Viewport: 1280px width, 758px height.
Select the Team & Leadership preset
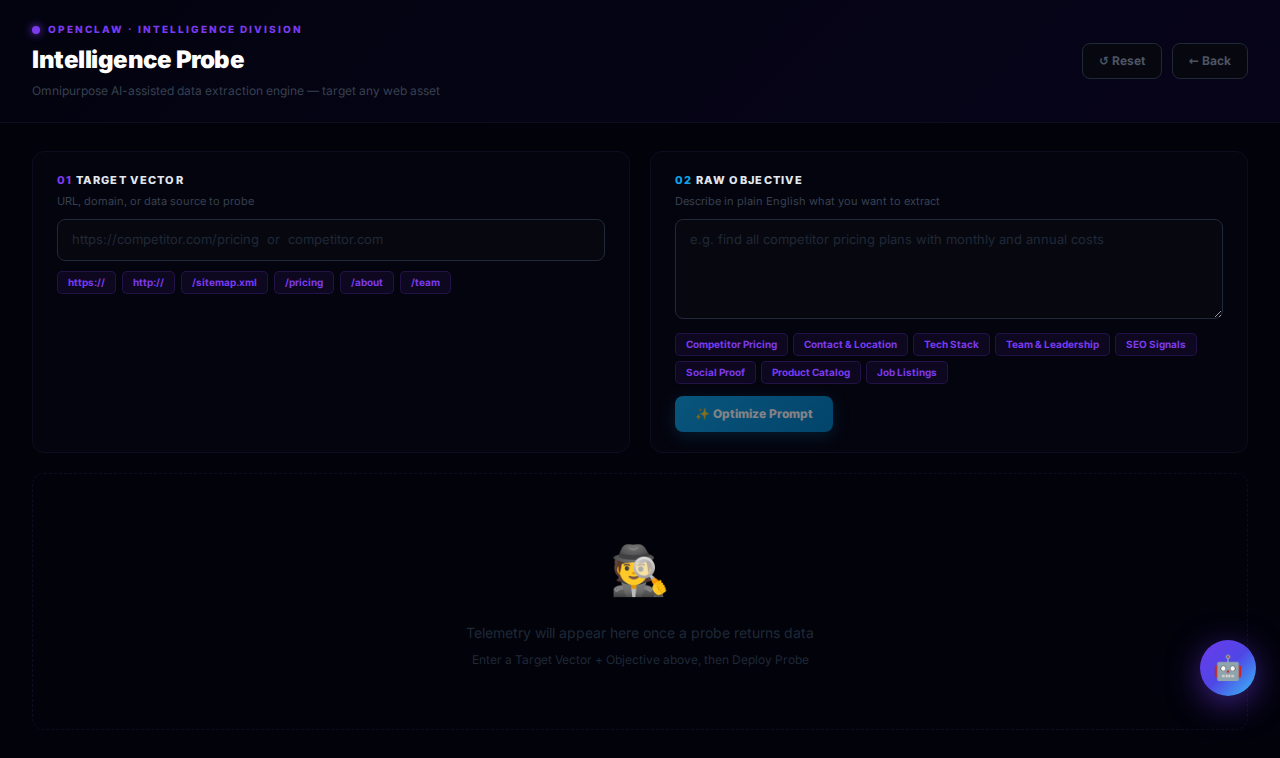(1052, 345)
